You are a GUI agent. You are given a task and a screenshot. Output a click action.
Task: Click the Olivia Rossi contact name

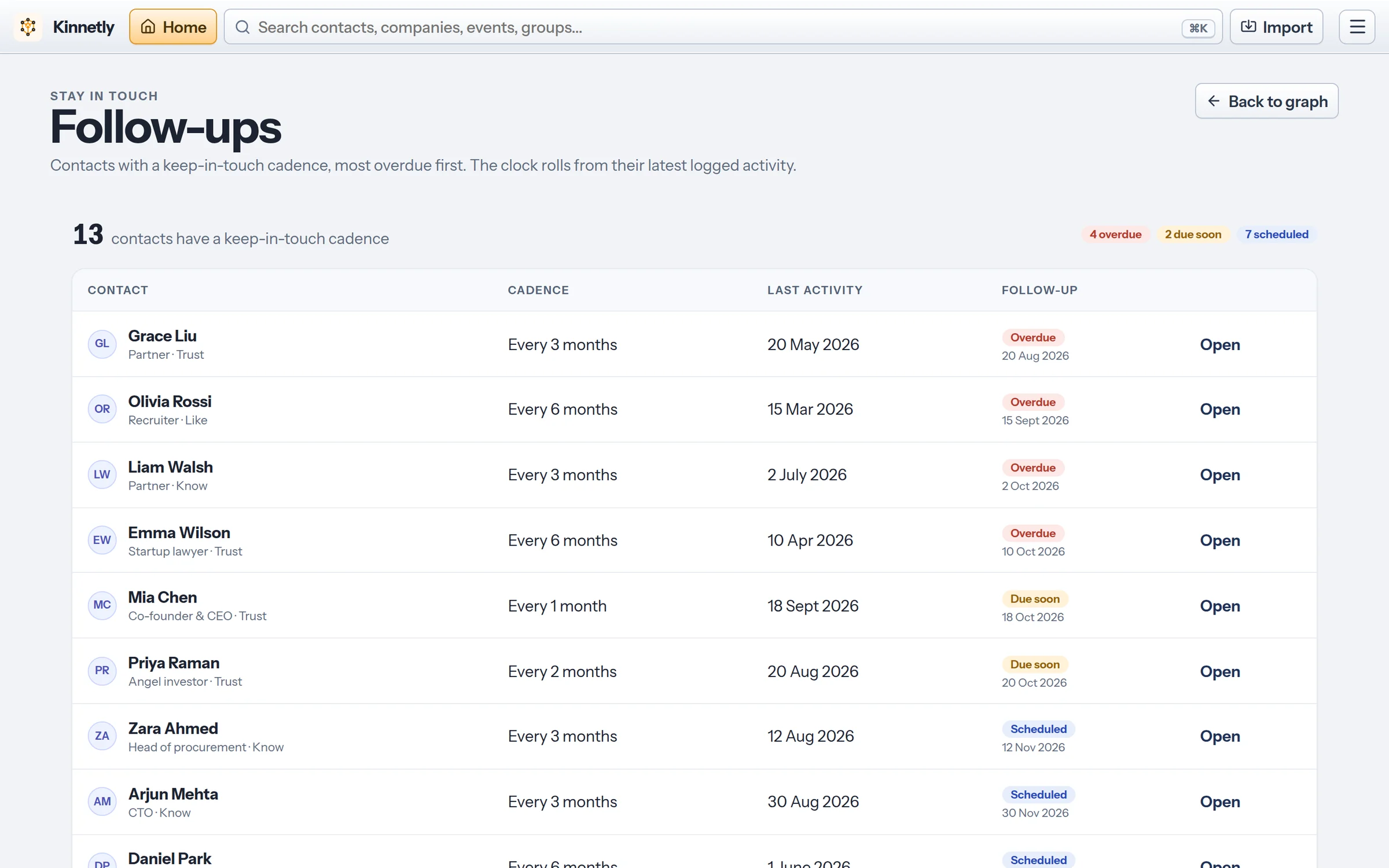[x=170, y=401]
